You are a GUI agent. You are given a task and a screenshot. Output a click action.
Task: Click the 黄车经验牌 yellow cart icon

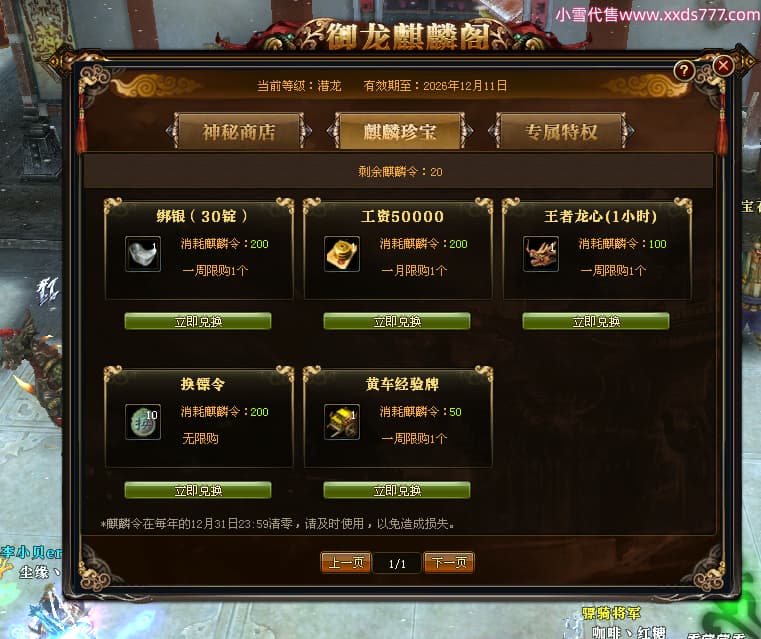342,422
